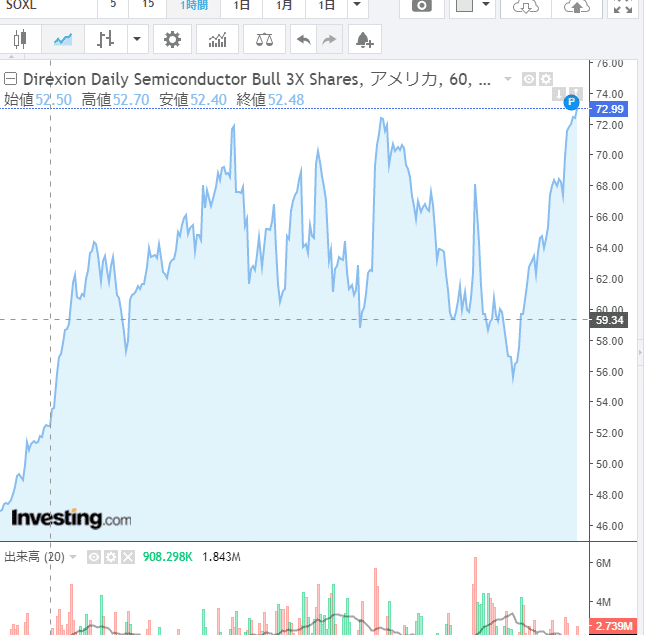Take a chart snapshot with camera icon
Image resolution: width=647 pixels, height=635 pixels.
[x=422, y=6]
